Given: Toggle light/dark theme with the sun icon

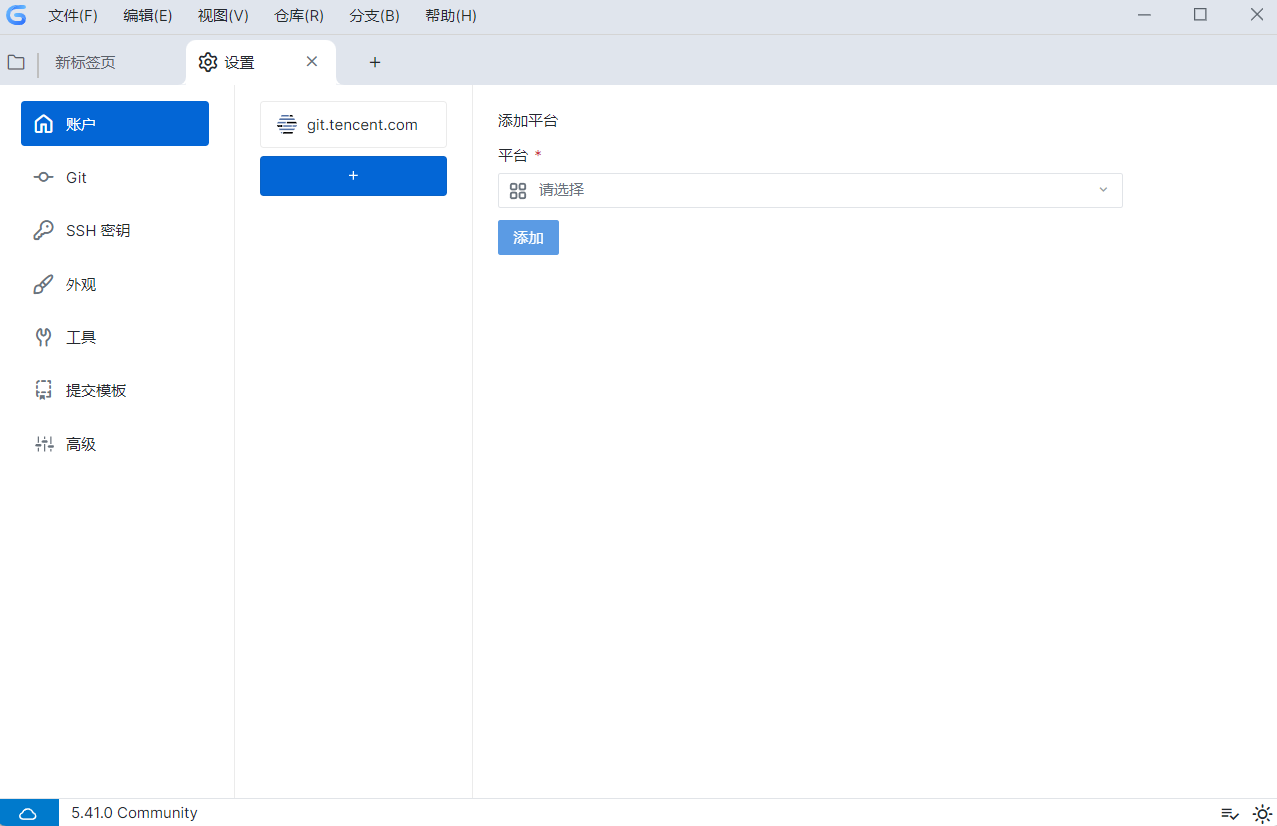Looking at the screenshot, I should tap(1261, 813).
